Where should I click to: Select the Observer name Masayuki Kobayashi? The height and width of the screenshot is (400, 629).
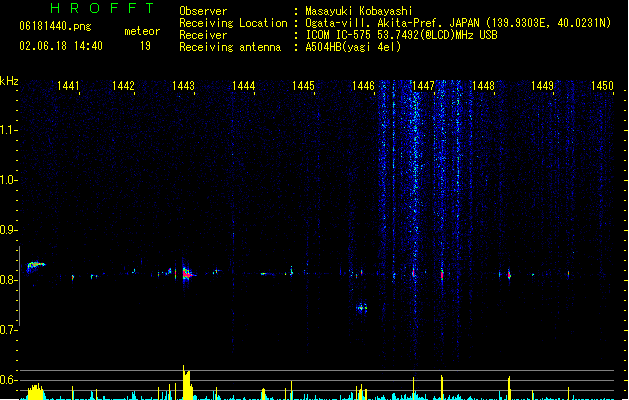pos(359,11)
